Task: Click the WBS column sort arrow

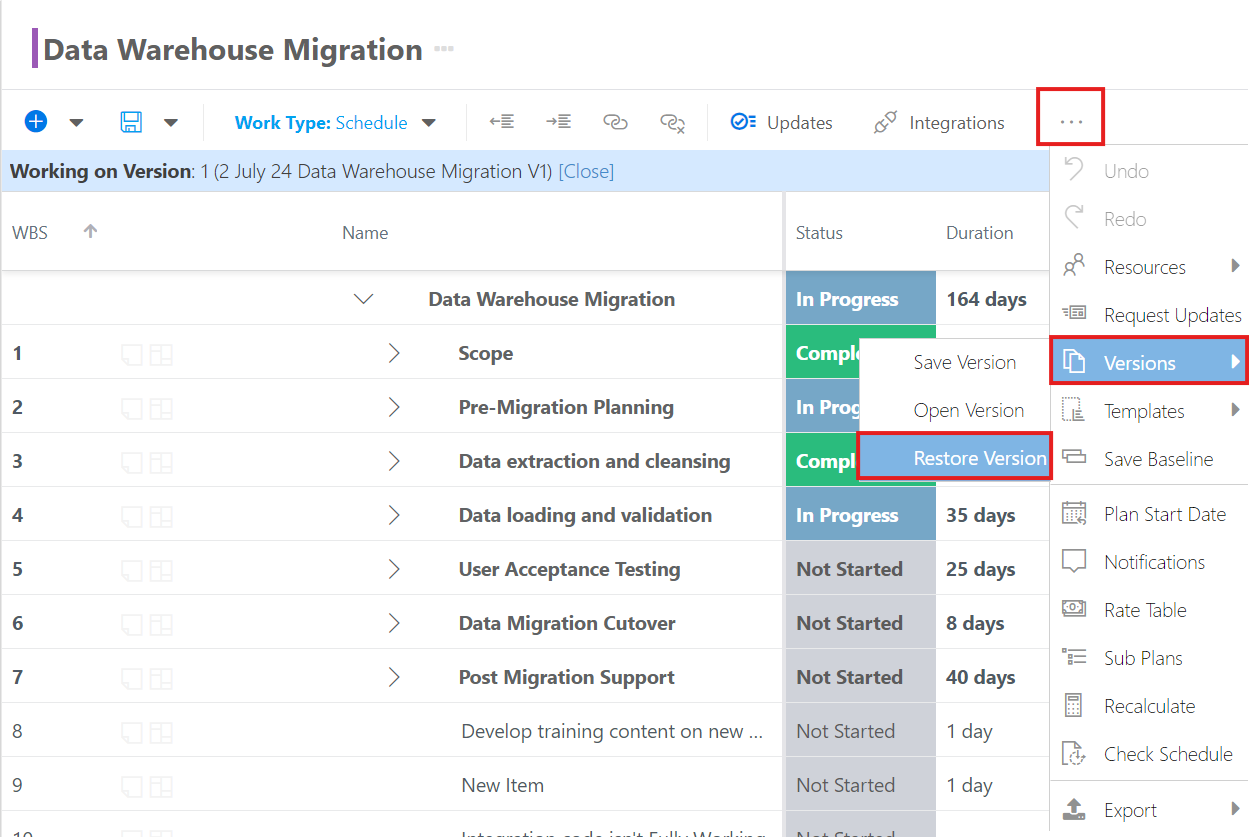Action: [89, 230]
